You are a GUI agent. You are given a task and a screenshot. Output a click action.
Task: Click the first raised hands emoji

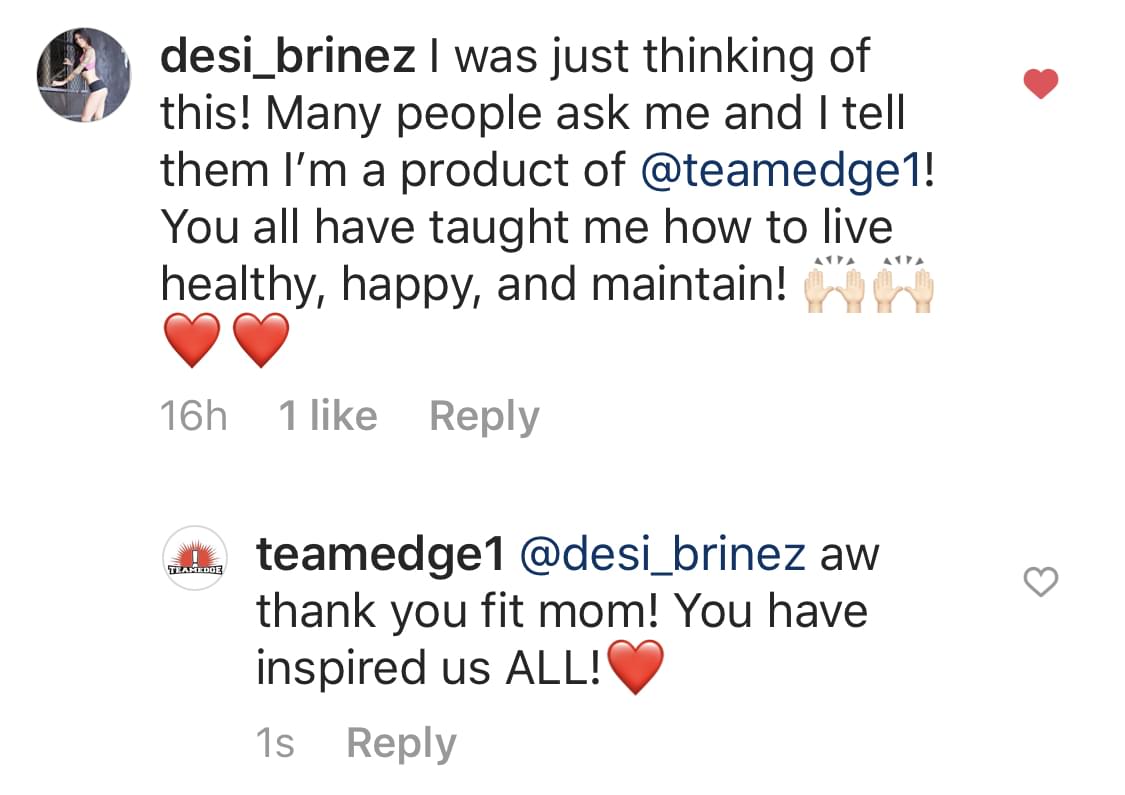[x=833, y=284]
